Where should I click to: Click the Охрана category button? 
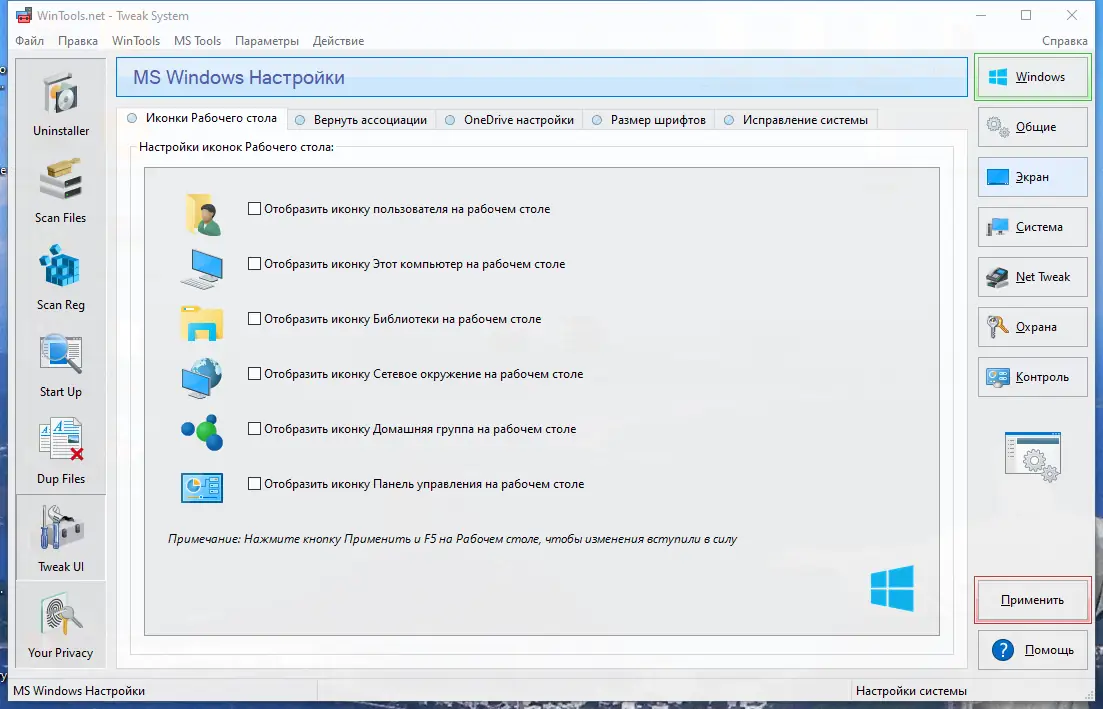(1033, 327)
